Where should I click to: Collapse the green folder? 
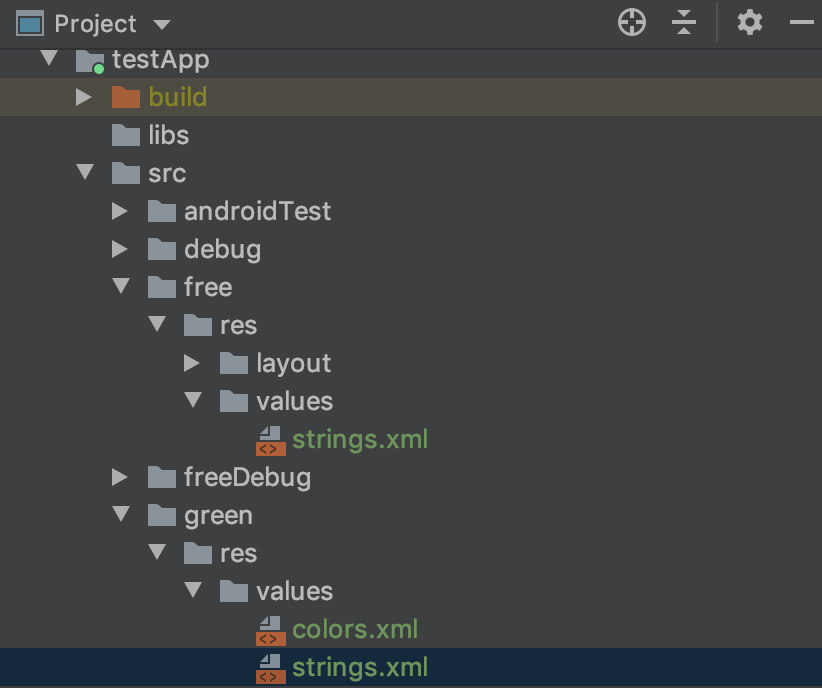pyautogui.click(x=121, y=514)
